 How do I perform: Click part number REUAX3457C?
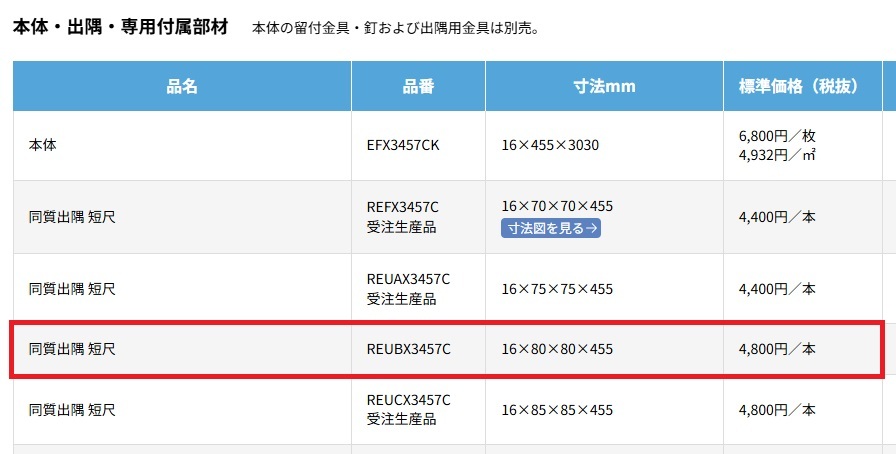408,279
